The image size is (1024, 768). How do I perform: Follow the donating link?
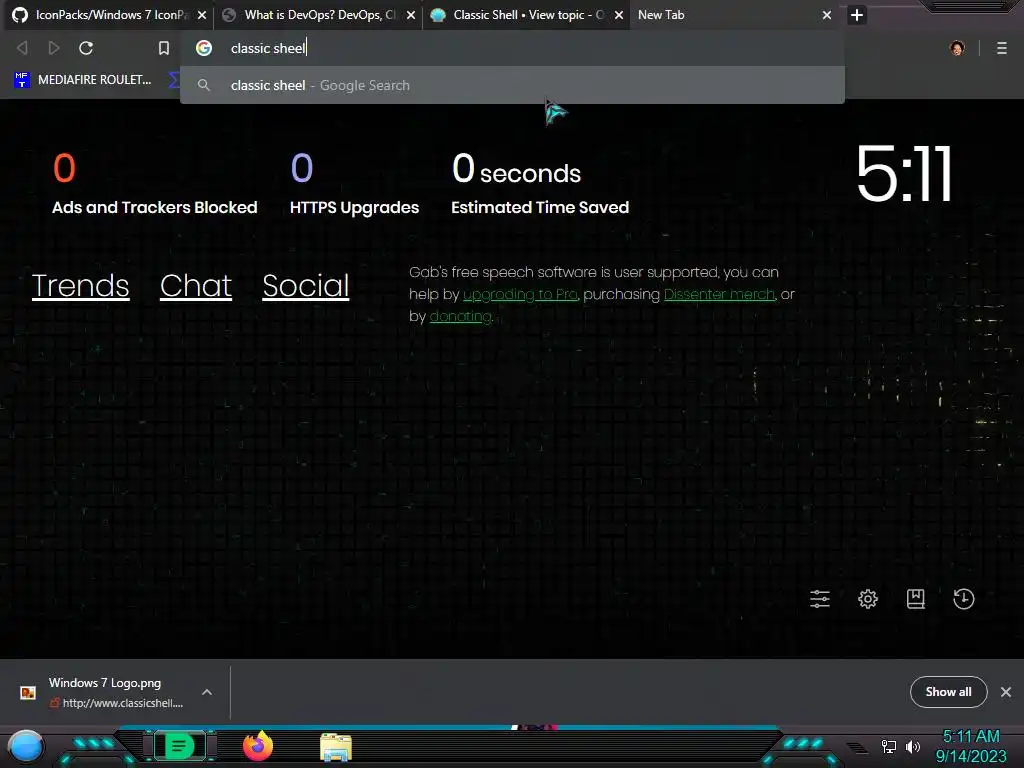[x=460, y=316]
